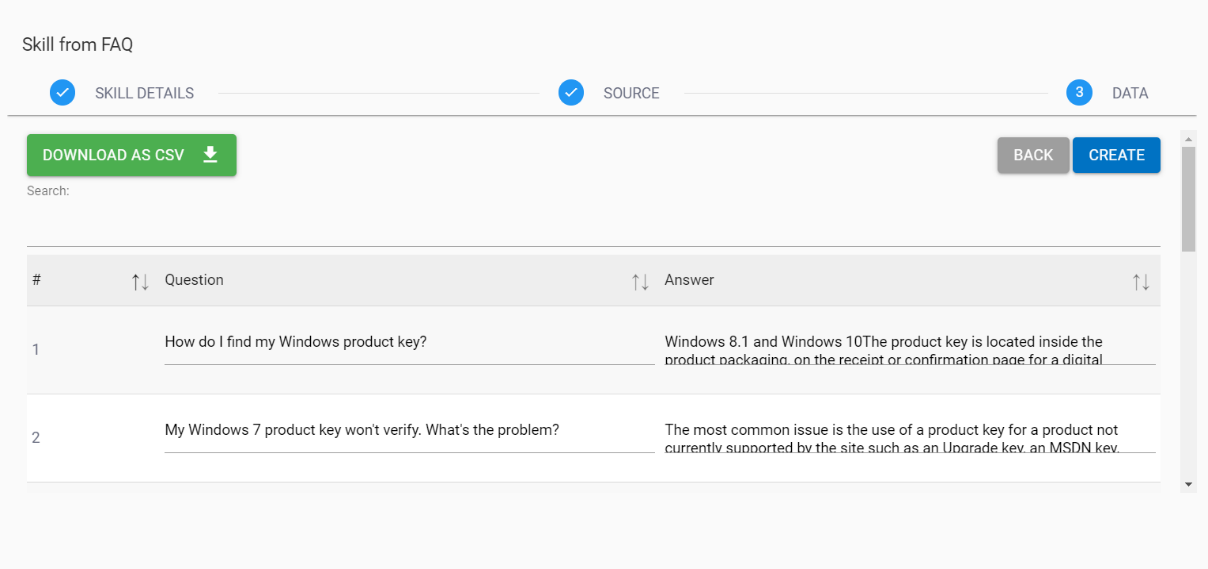The image size is (1208, 569).
Task: Sort by the # column arrows icon
Action: tap(140, 282)
